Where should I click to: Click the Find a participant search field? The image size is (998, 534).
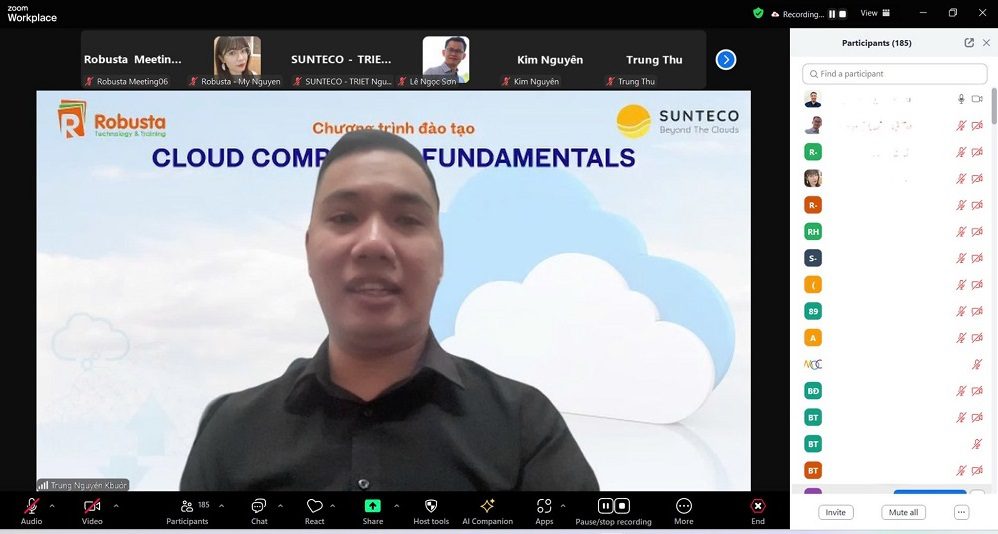pyautogui.click(x=894, y=74)
